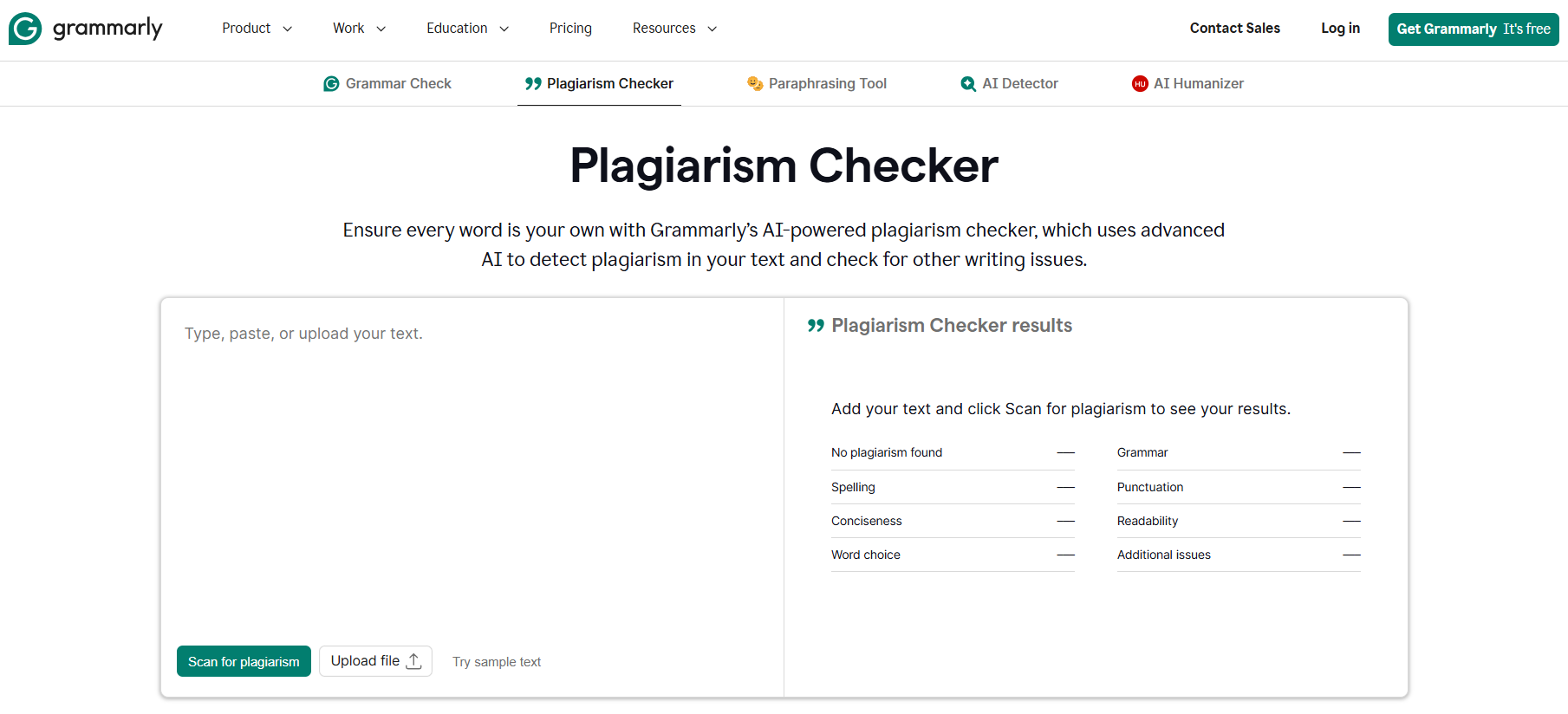Click the Grammar Check icon
1568x714 pixels.
click(x=331, y=84)
